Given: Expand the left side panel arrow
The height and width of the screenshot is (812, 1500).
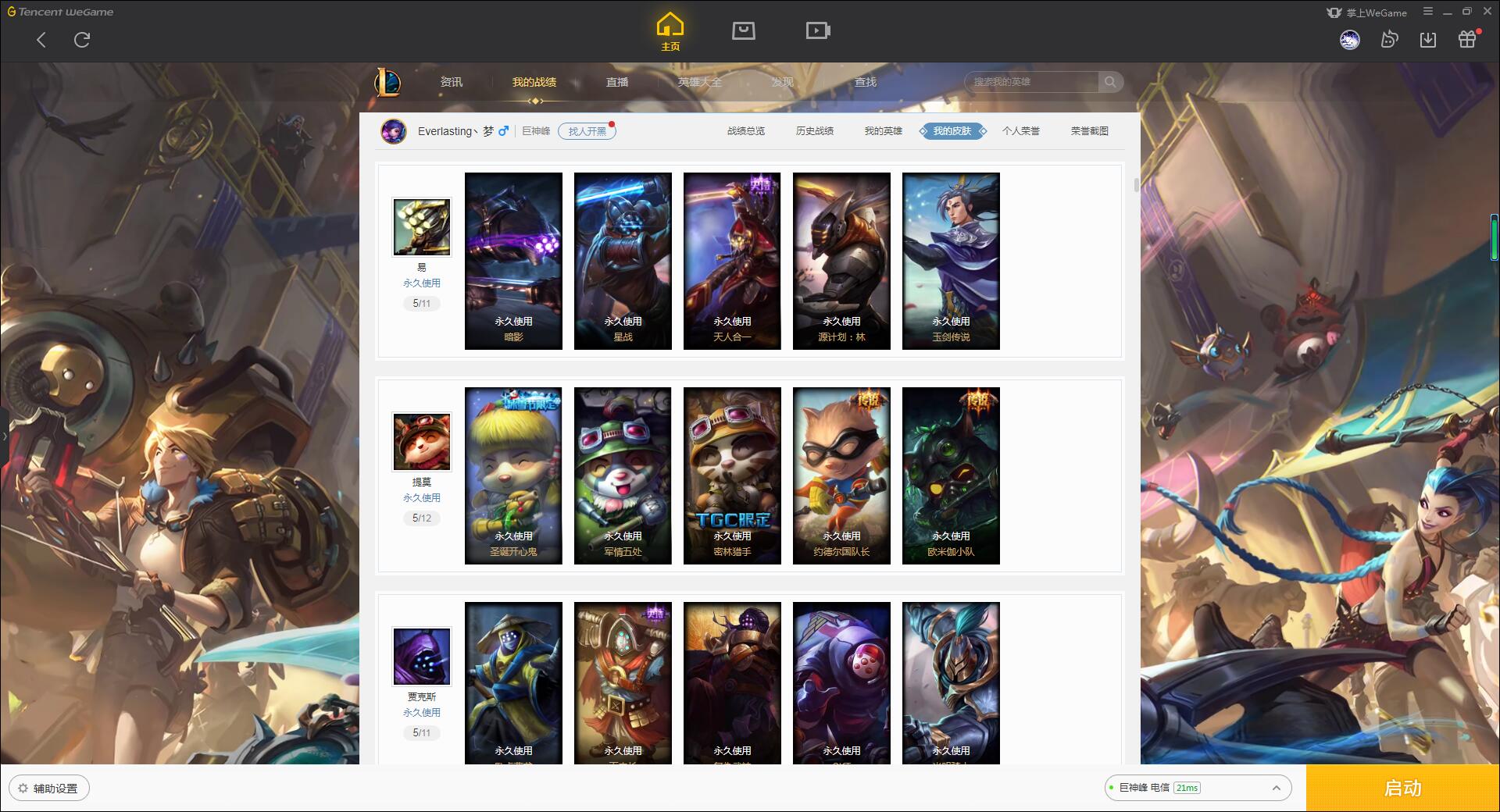Looking at the screenshot, I should (4, 436).
